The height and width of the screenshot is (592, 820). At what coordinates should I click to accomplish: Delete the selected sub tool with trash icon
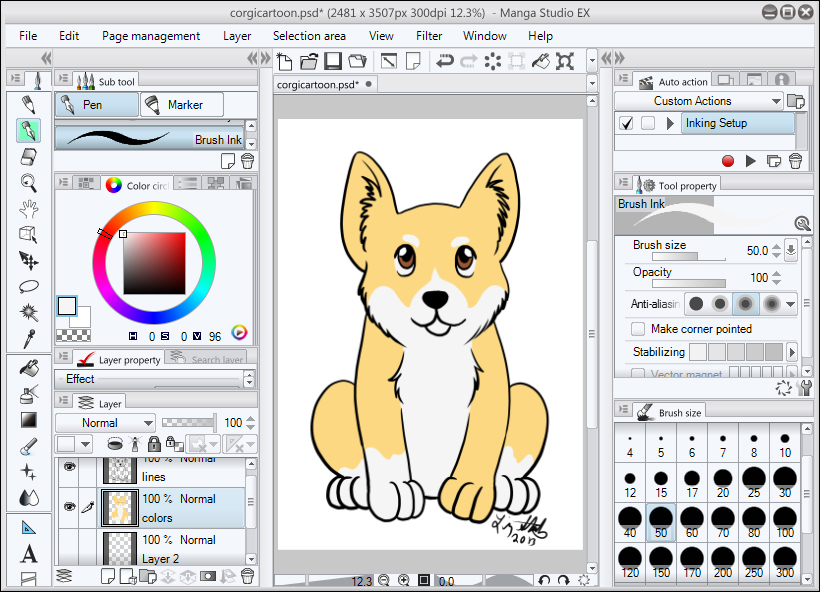coord(247,161)
